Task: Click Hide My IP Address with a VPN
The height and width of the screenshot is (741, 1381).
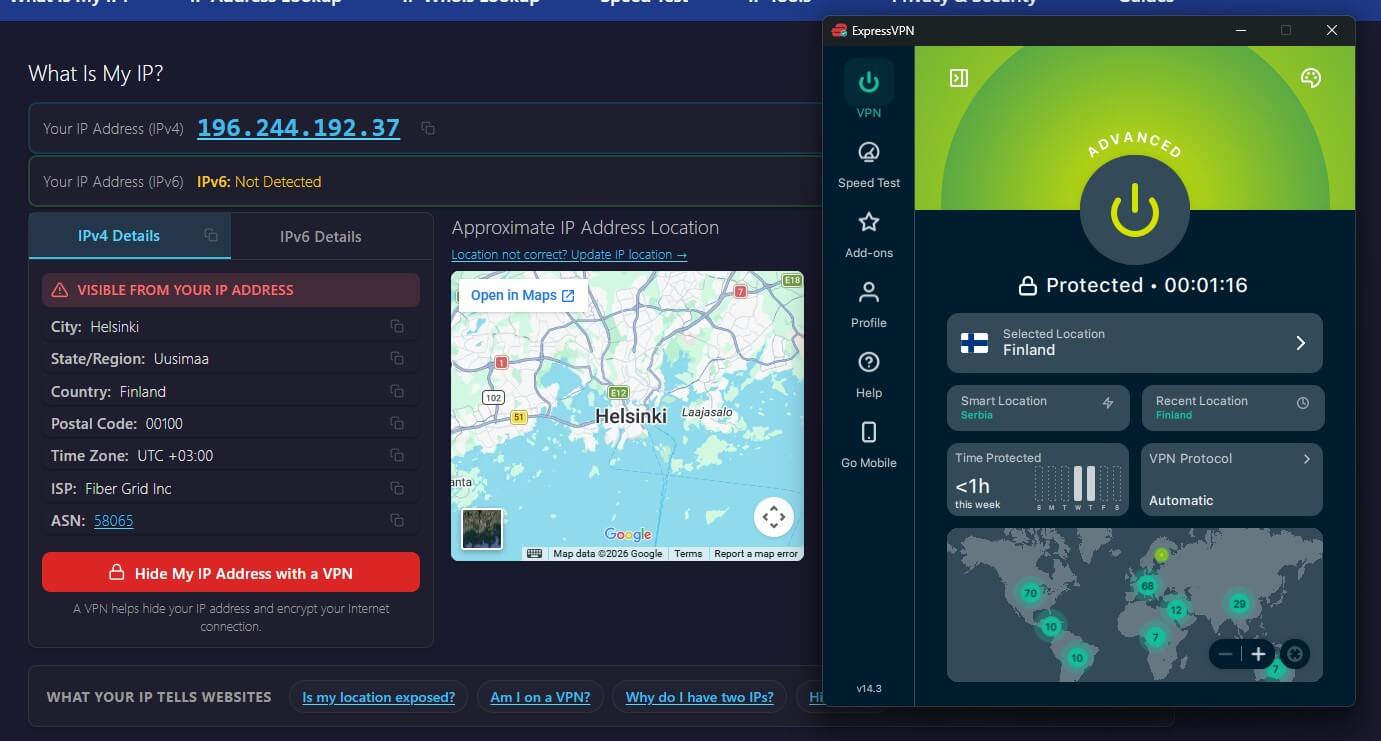Action: click(231, 573)
